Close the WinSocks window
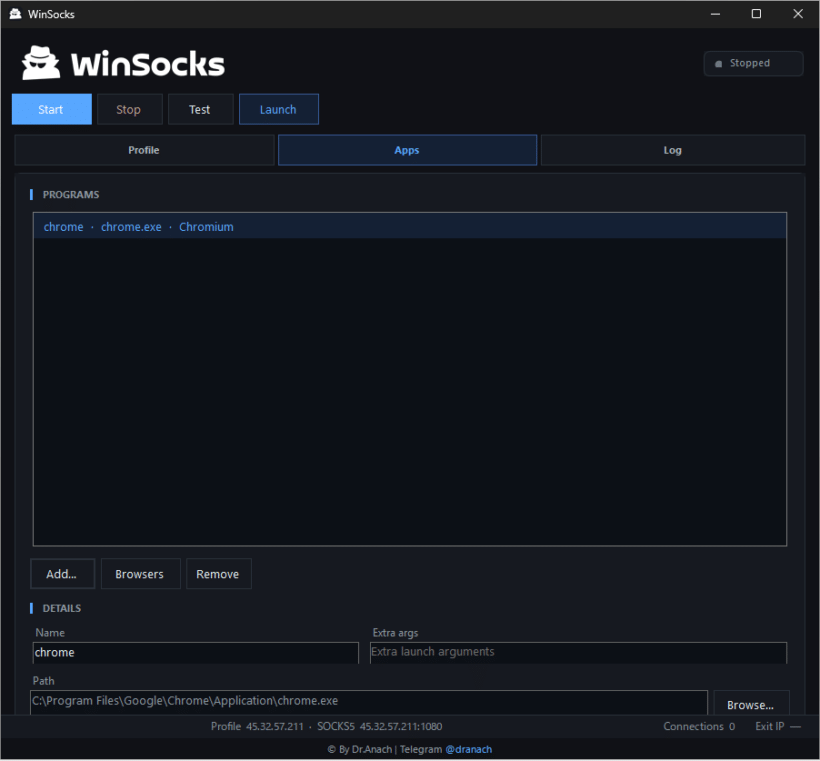This screenshot has width=820, height=761. (798, 14)
